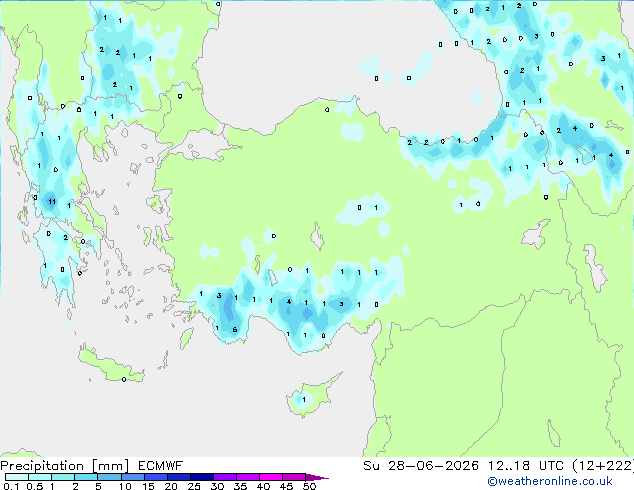This screenshot has height=490, width=634.
Task: Click legend label '35'
Action: pyautogui.click(x=240, y=486)
